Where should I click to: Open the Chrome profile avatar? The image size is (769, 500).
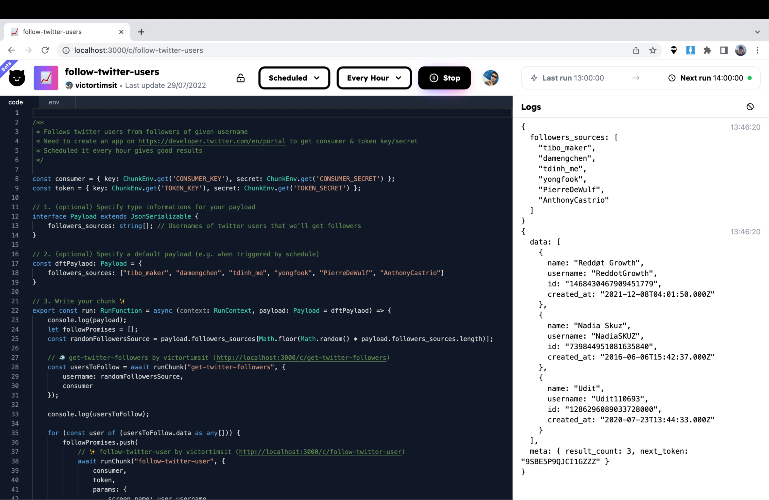click(741, 50)
